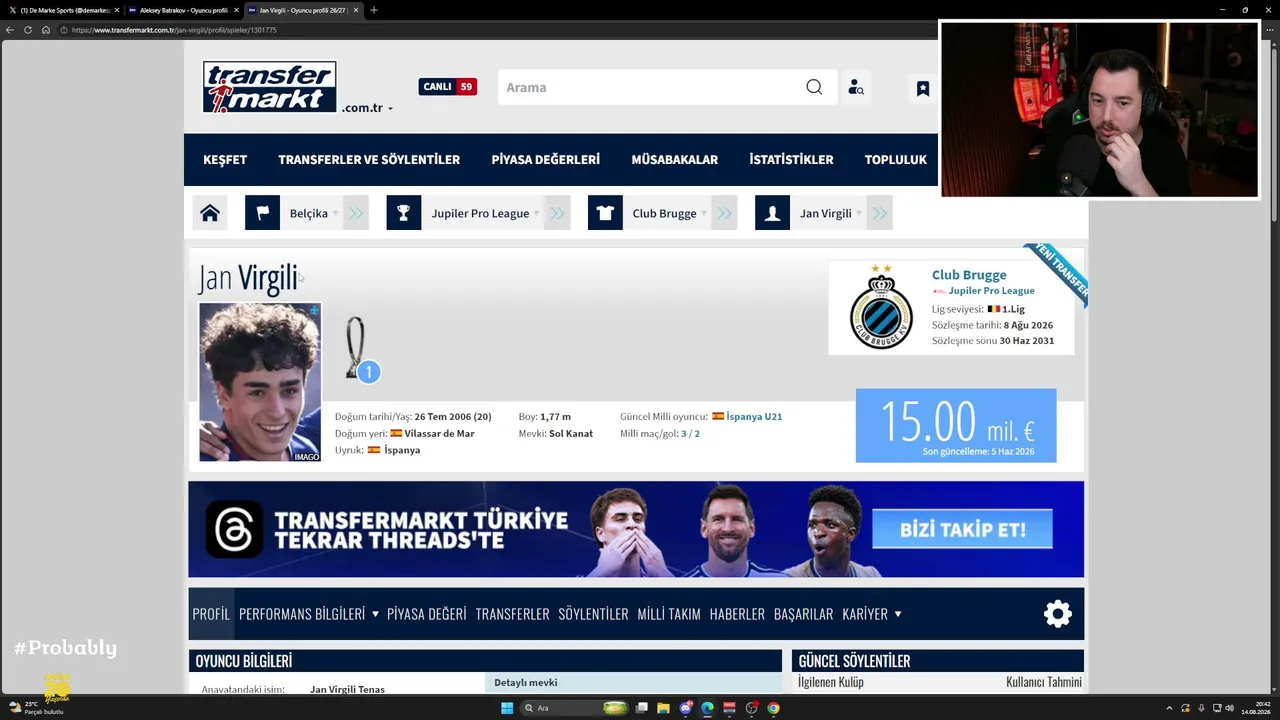The height and width of the screenshot is (720, 1280).
Task: Expand the Kariyer dropdown
Action: (898, 614)
